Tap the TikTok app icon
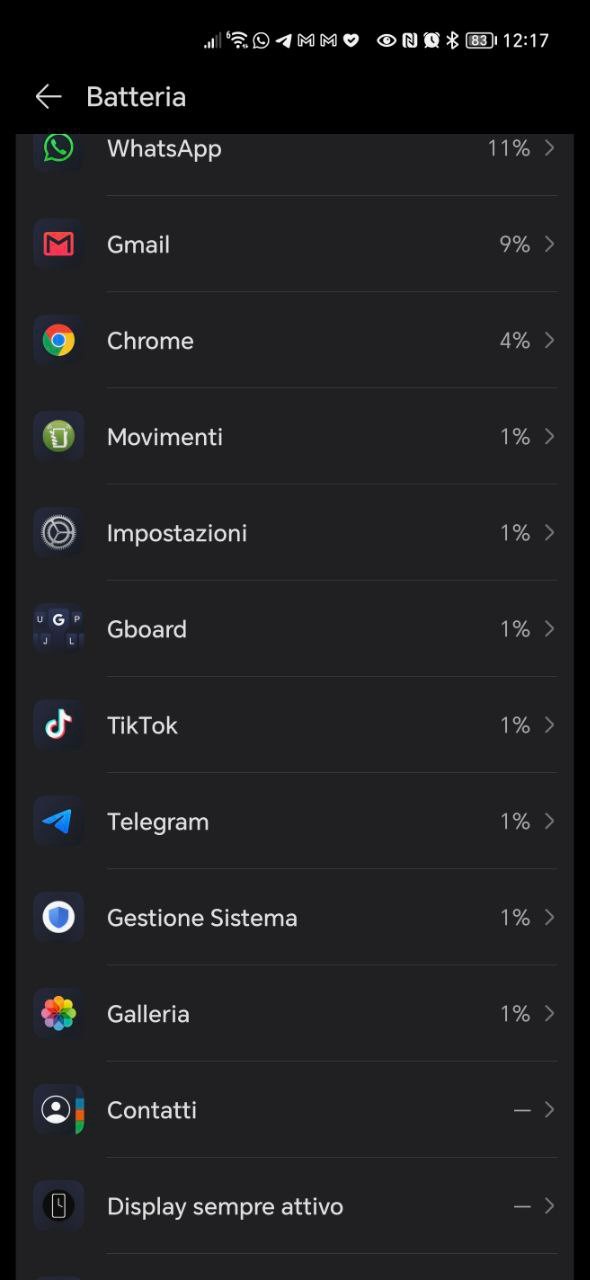Image resolution: width=590 pixels, height=1280 pixels. (58, 725)
